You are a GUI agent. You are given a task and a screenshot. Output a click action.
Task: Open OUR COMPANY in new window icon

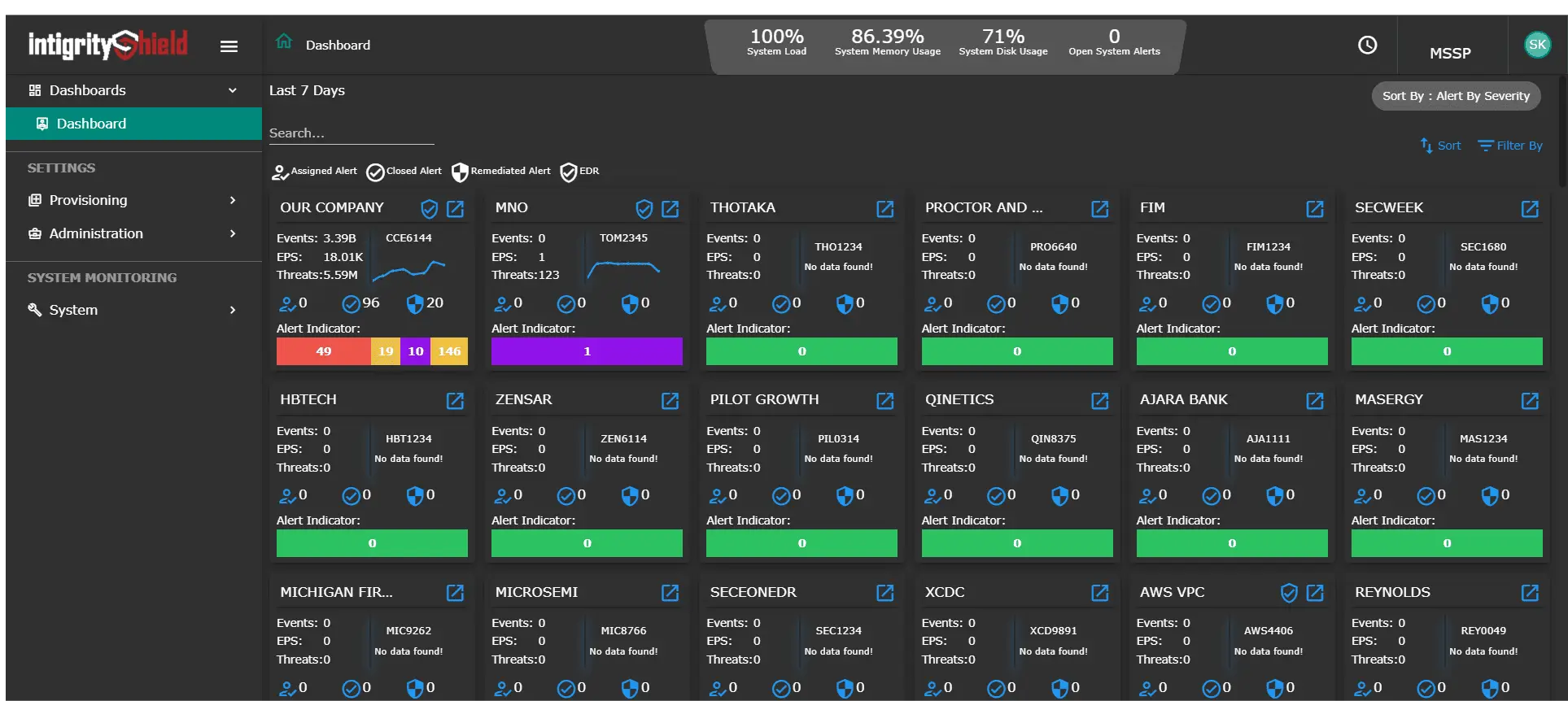456,209
